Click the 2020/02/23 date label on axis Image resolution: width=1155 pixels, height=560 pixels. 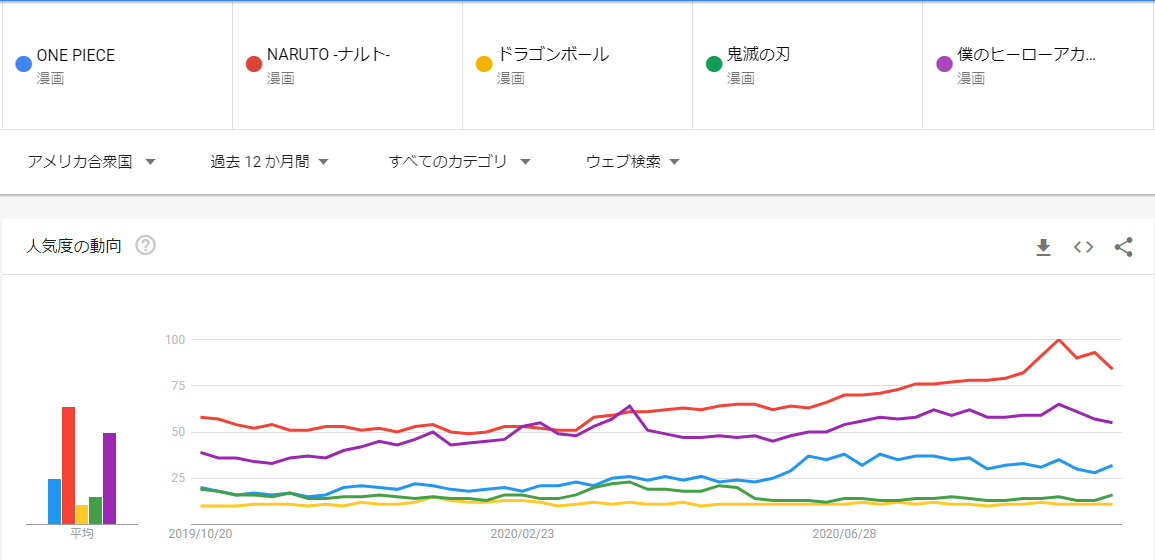click(522, 535)
